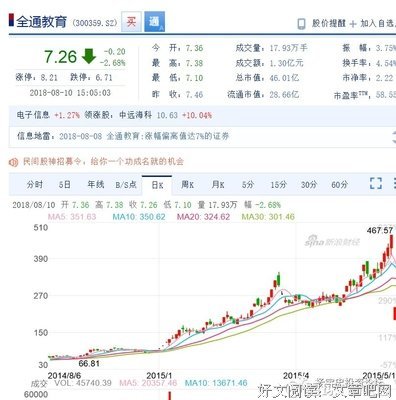Click the speaker announcement icon
This screenshot has width=396, height=400.
(x=13, y=162)
